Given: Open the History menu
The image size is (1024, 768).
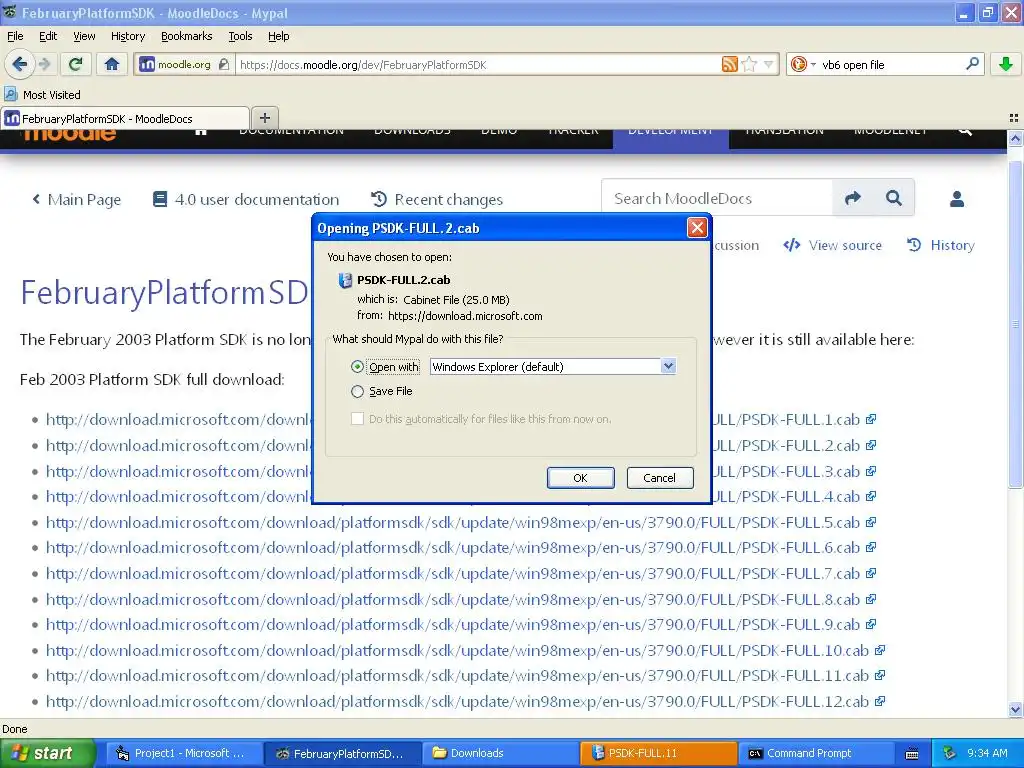Looking at the screenshot, I should [127, 36].
